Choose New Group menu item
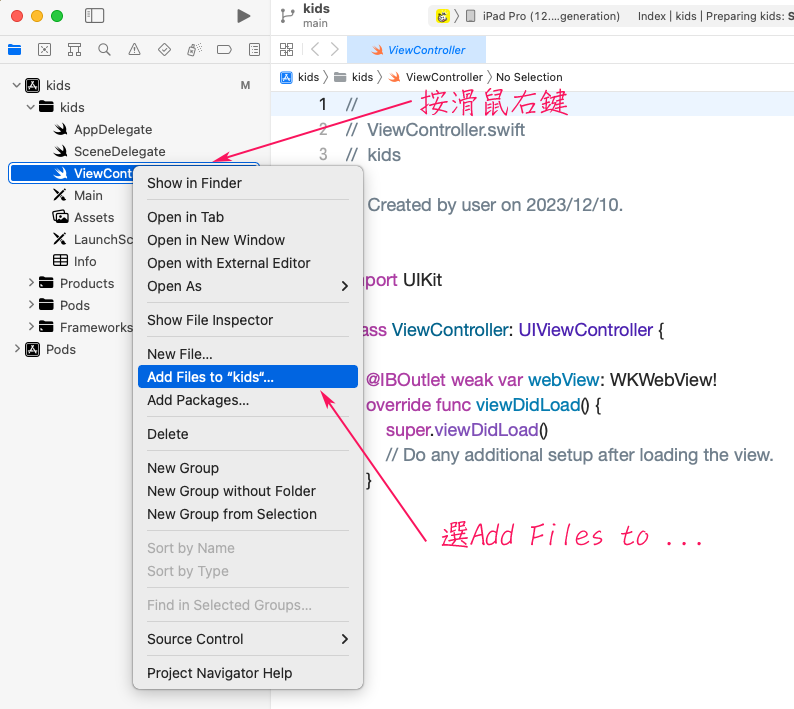 (248, 467)
